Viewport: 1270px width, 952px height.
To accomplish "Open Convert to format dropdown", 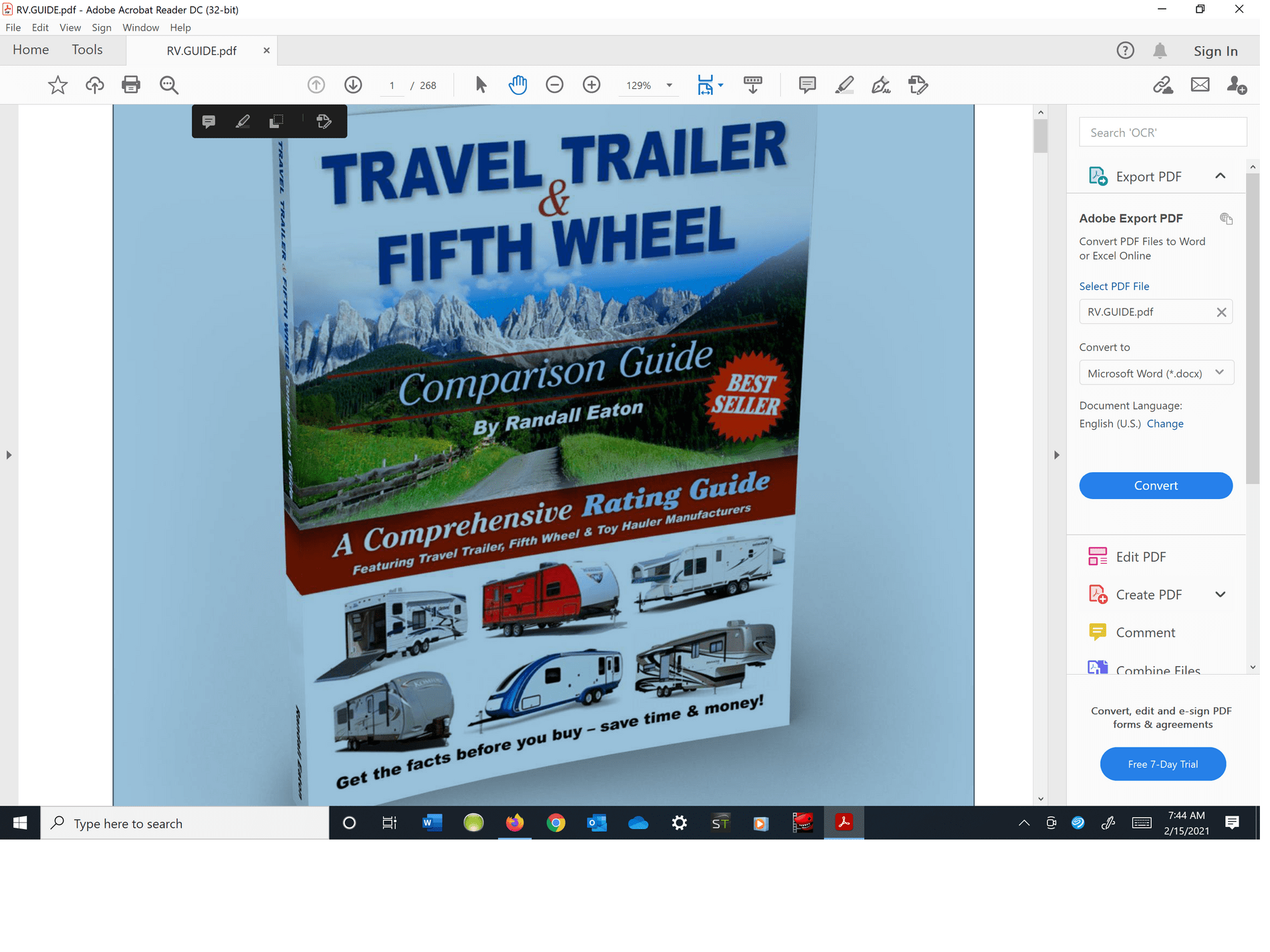I will click(x=1156, y=373).
